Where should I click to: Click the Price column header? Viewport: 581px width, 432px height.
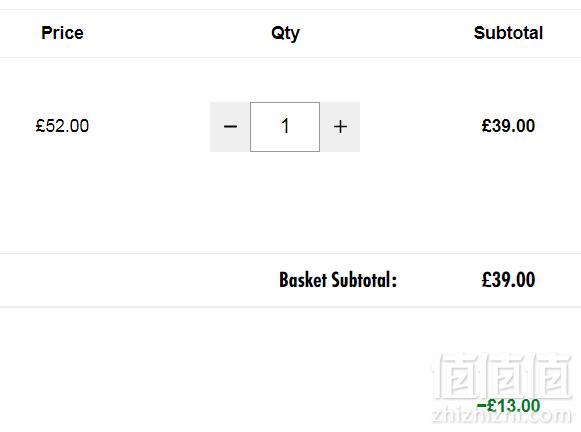[62, 33]
